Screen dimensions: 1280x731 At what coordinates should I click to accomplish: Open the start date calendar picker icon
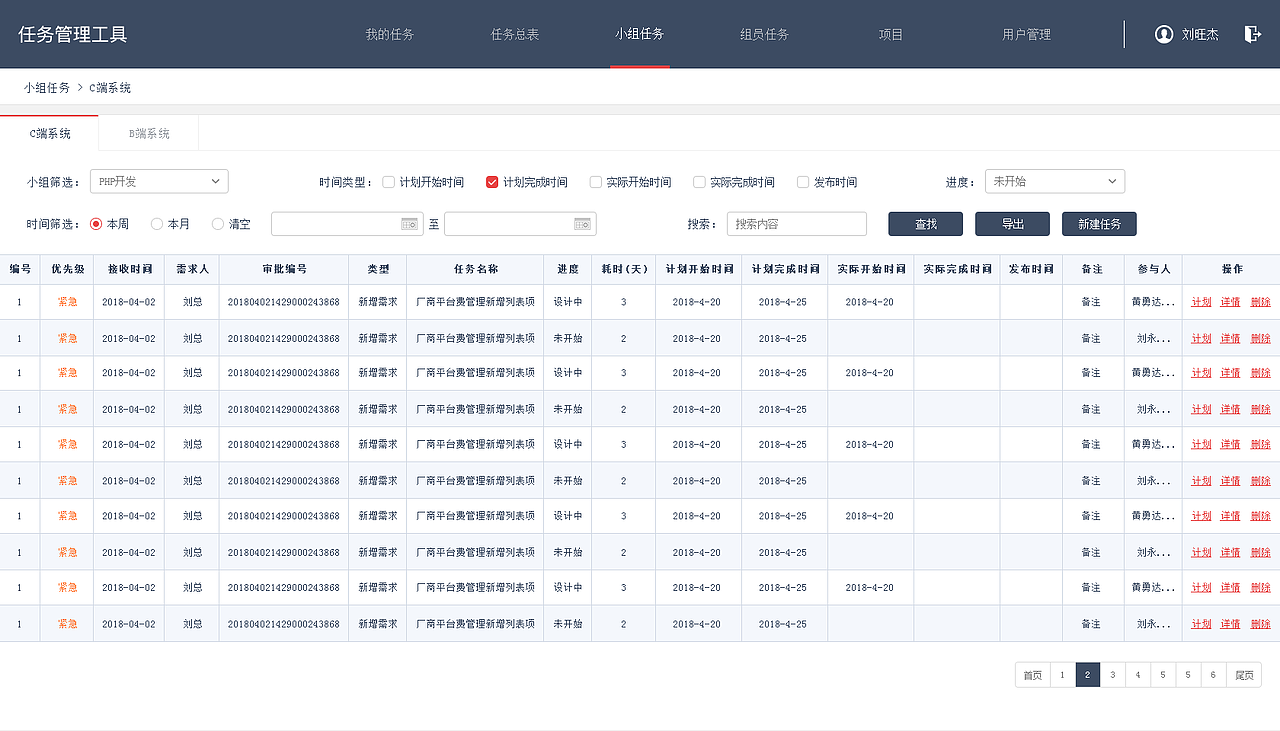(409, 223)
